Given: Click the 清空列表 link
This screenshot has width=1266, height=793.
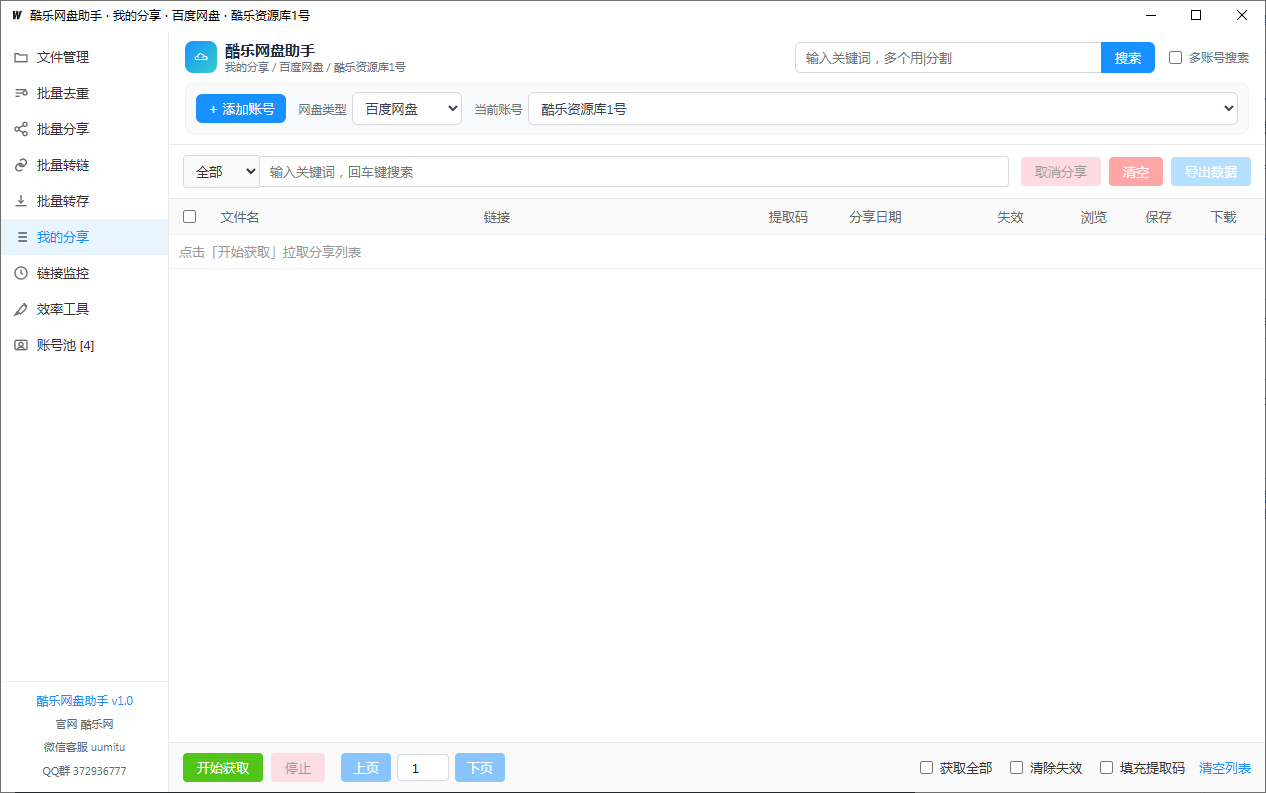Looking at the screenshot, I should click(x=1225, y=768).
